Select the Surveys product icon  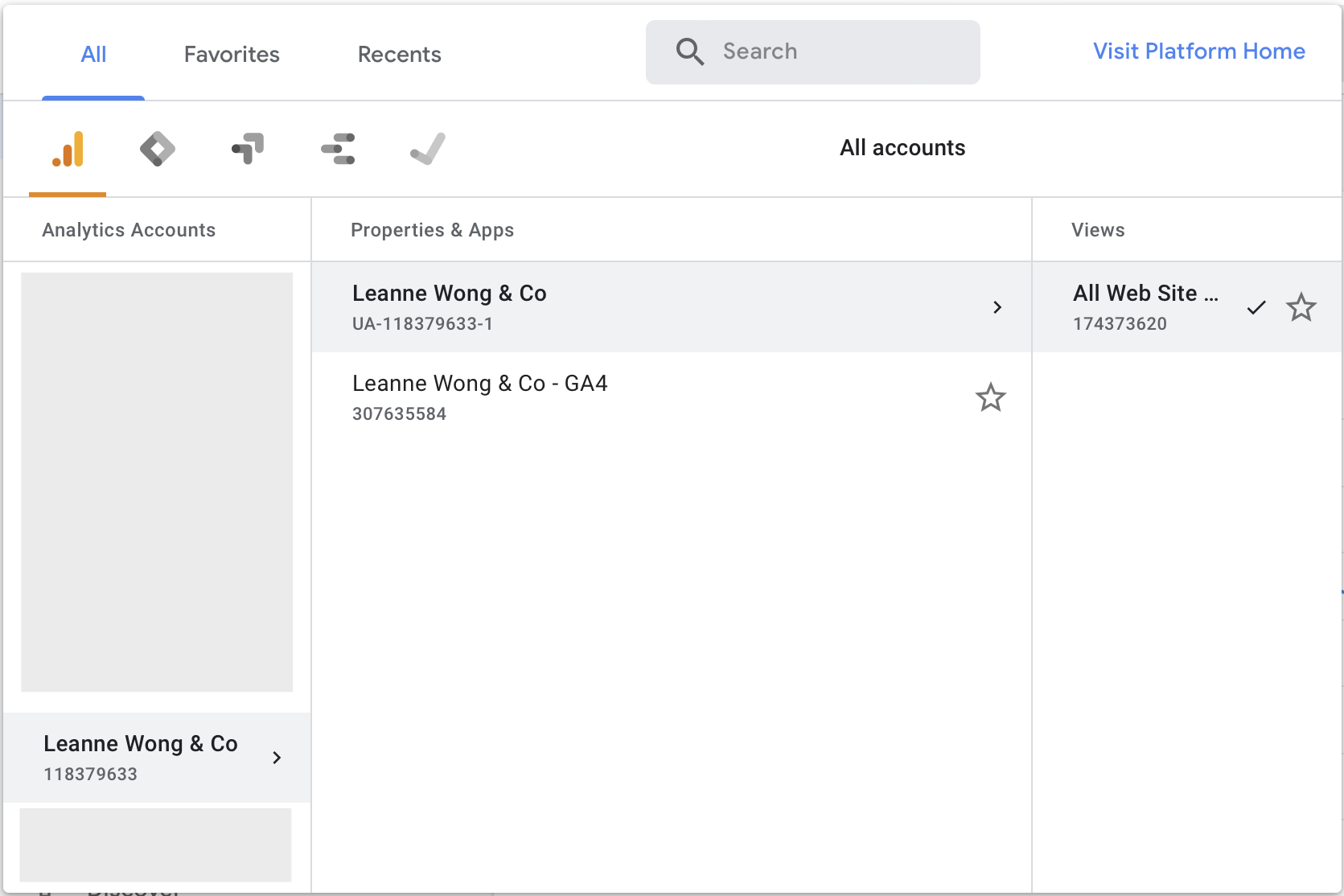(338, 149)
